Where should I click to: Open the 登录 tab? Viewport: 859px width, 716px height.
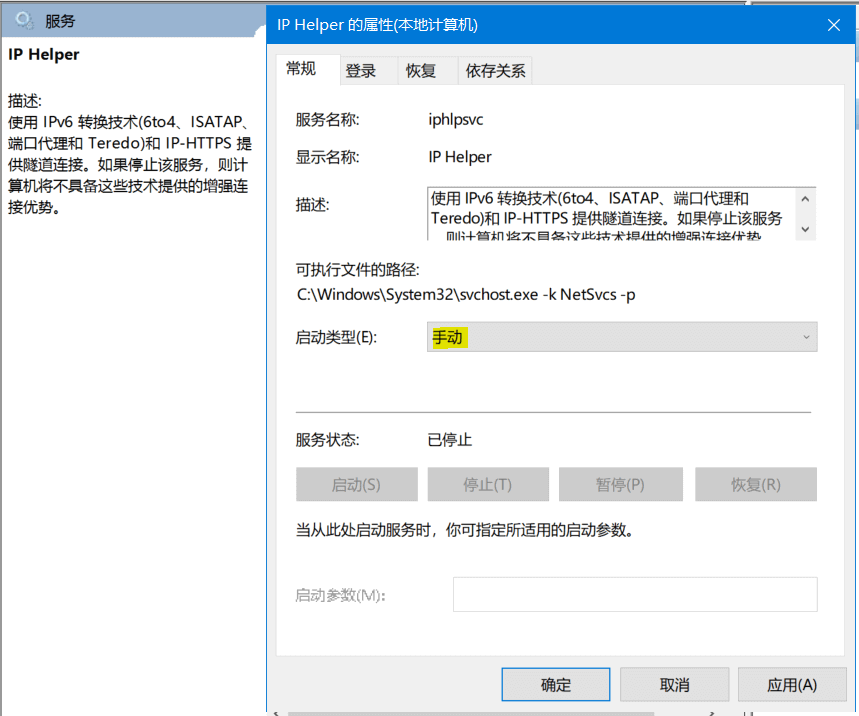coord(360,71)
